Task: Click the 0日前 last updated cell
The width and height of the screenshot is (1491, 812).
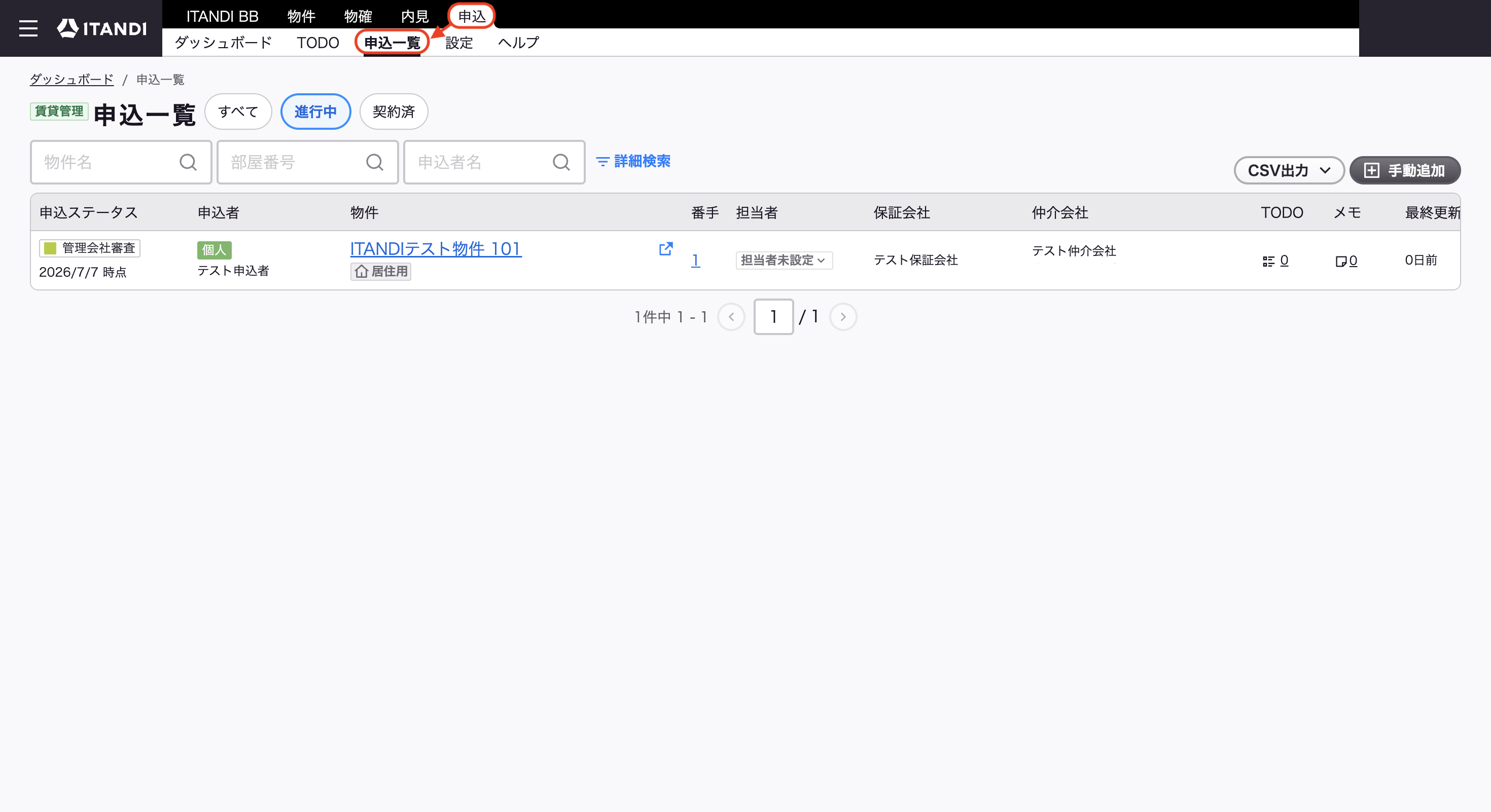Action: 1421,260
